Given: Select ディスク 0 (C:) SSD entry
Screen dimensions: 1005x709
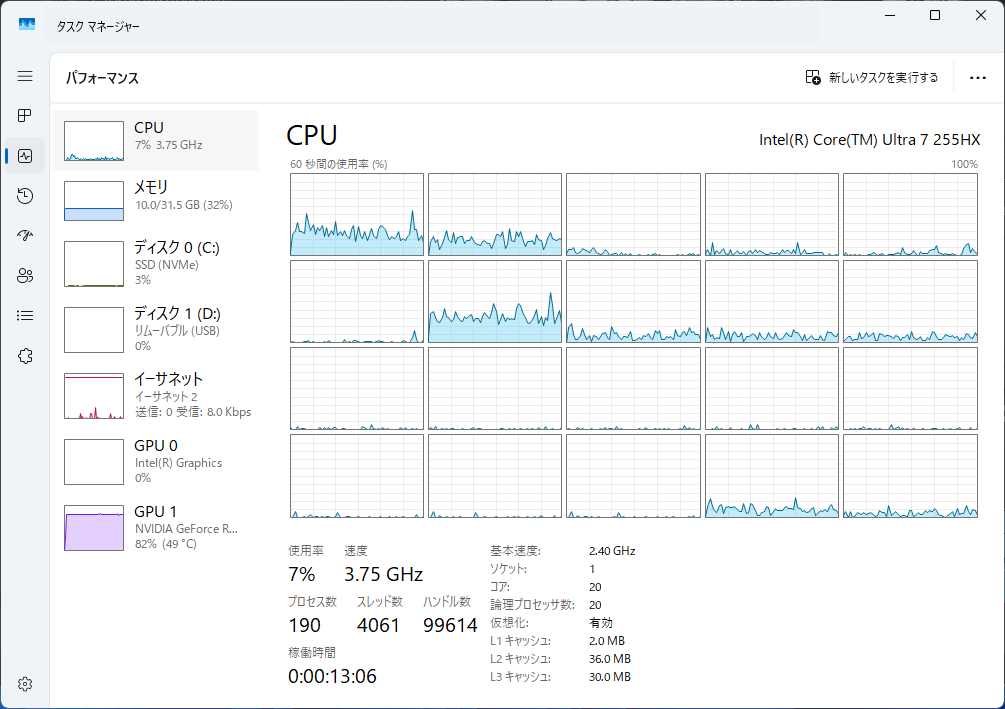Looking at the screenshot, I should [x=156, y=263].
